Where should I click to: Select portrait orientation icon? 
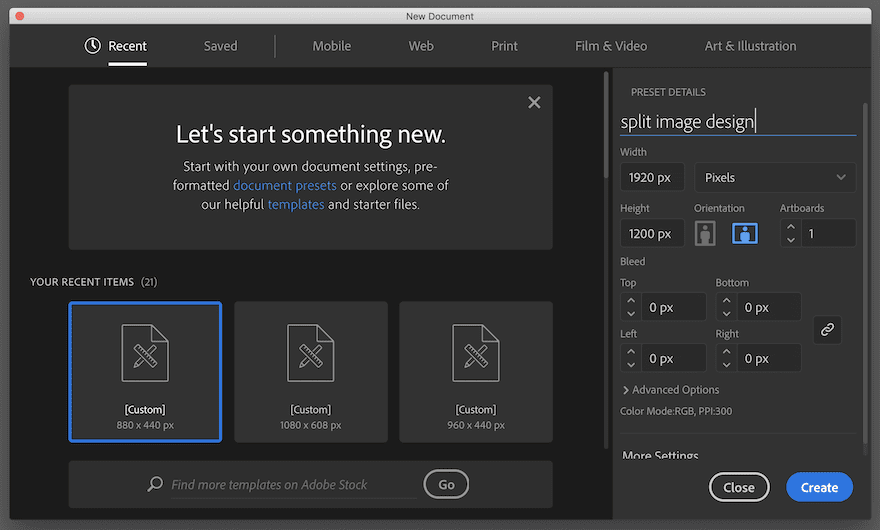point(706,233)
